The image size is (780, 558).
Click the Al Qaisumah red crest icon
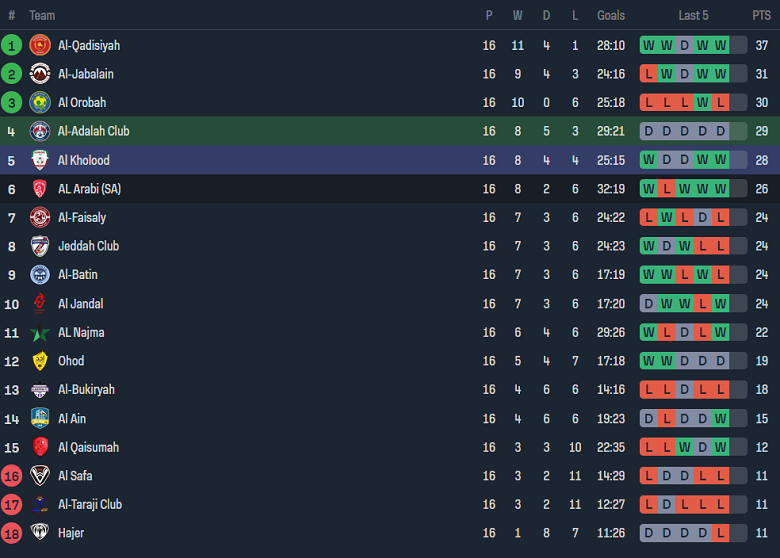point(40,447)
